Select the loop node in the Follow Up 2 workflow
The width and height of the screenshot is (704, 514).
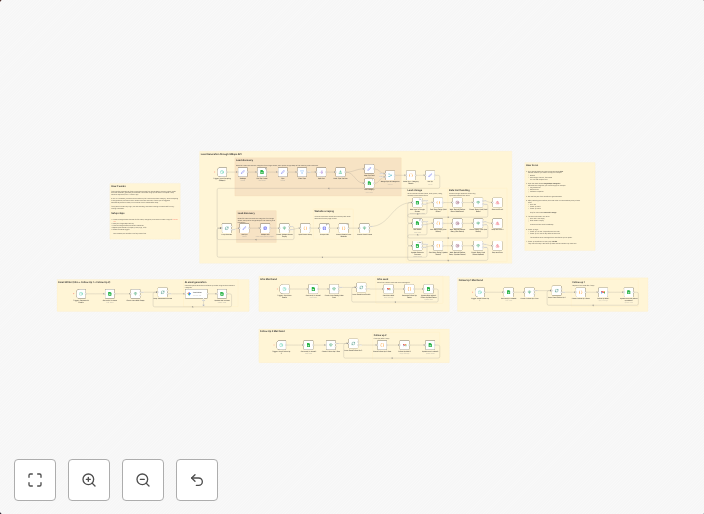[x=353, y=343]
